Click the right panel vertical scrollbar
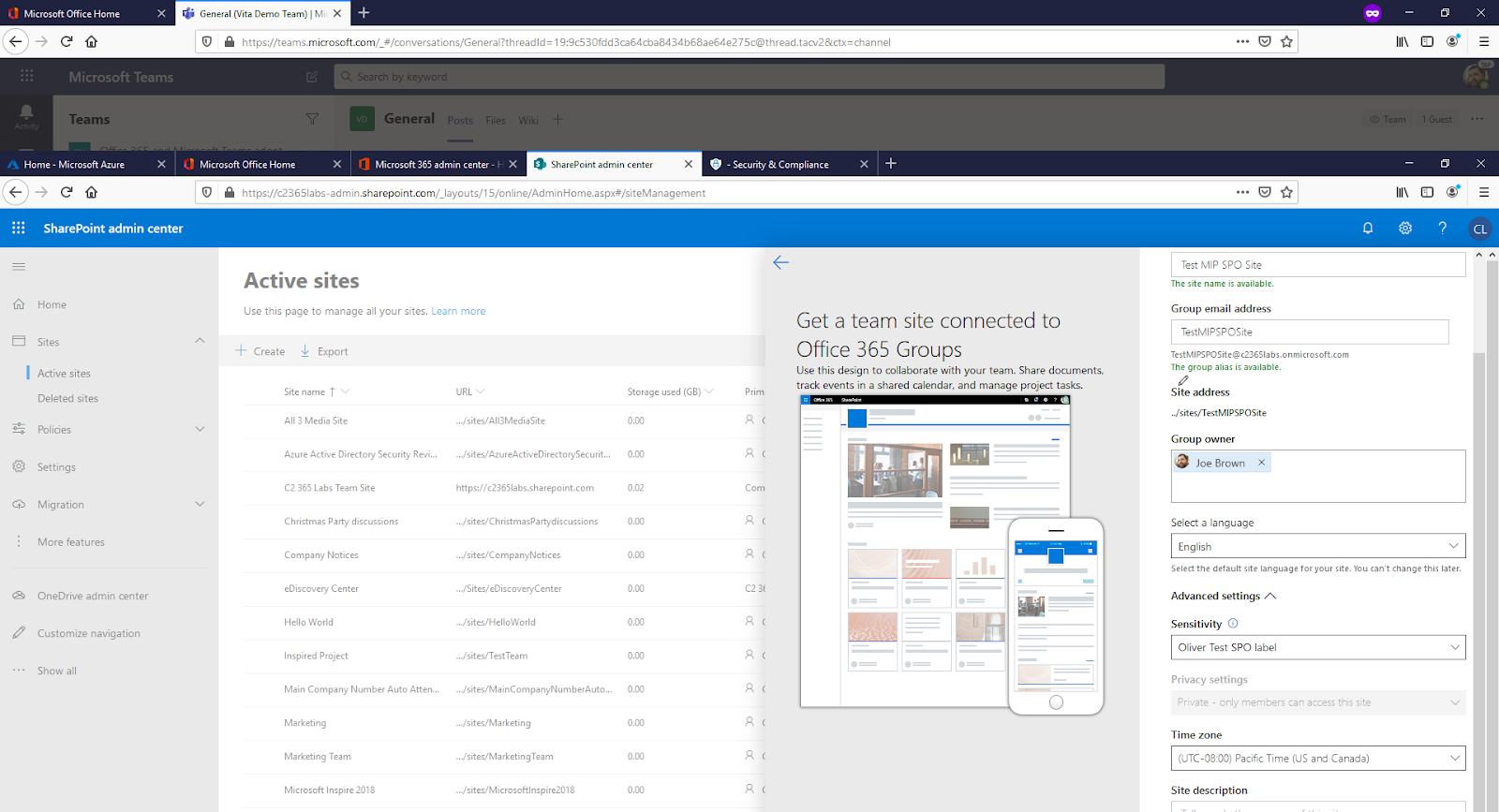Viewport: 1499px width, 812px height. 1479,581
